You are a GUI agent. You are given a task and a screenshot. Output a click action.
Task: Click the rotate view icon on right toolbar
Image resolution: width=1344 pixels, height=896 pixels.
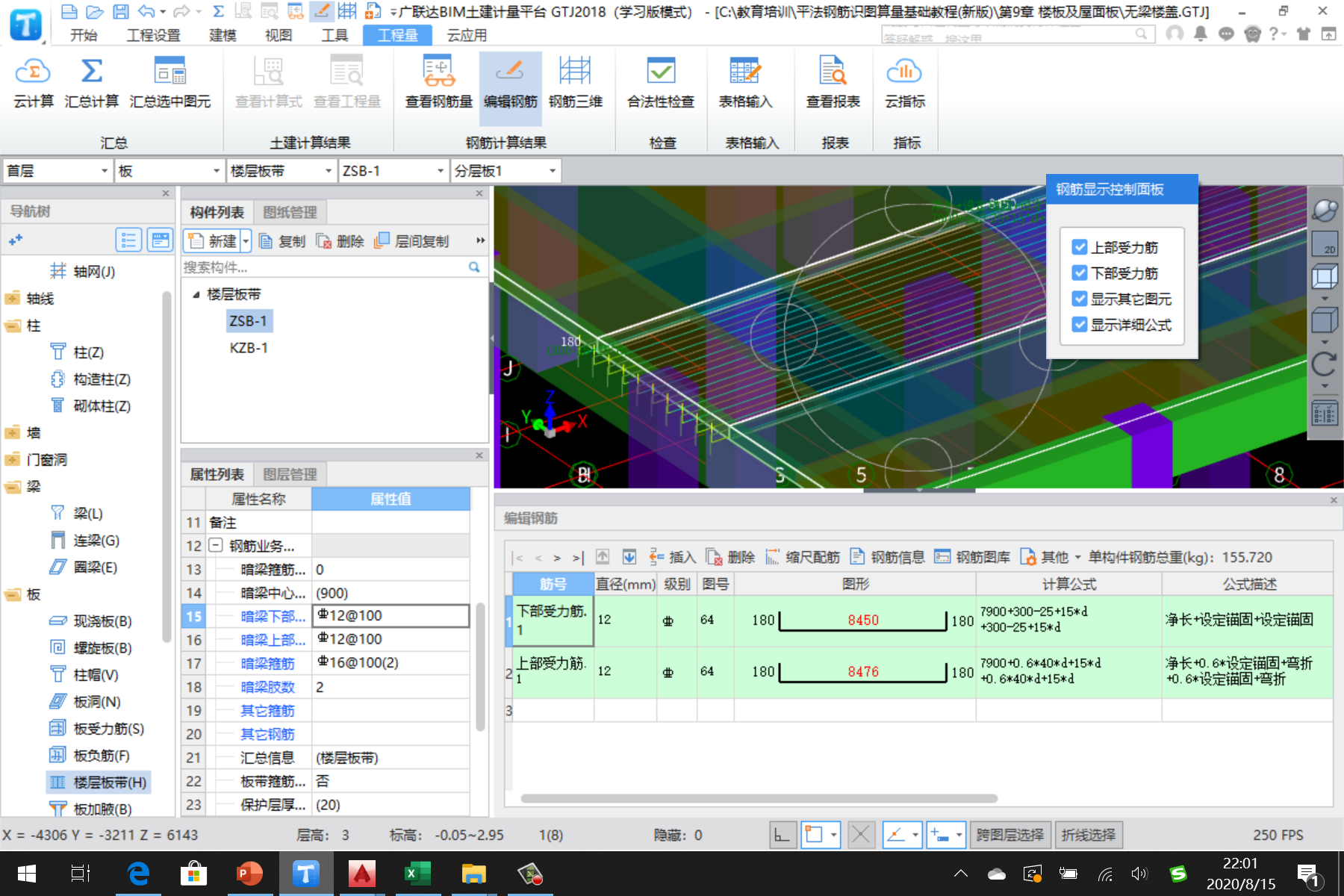[x=1325, y=364]
